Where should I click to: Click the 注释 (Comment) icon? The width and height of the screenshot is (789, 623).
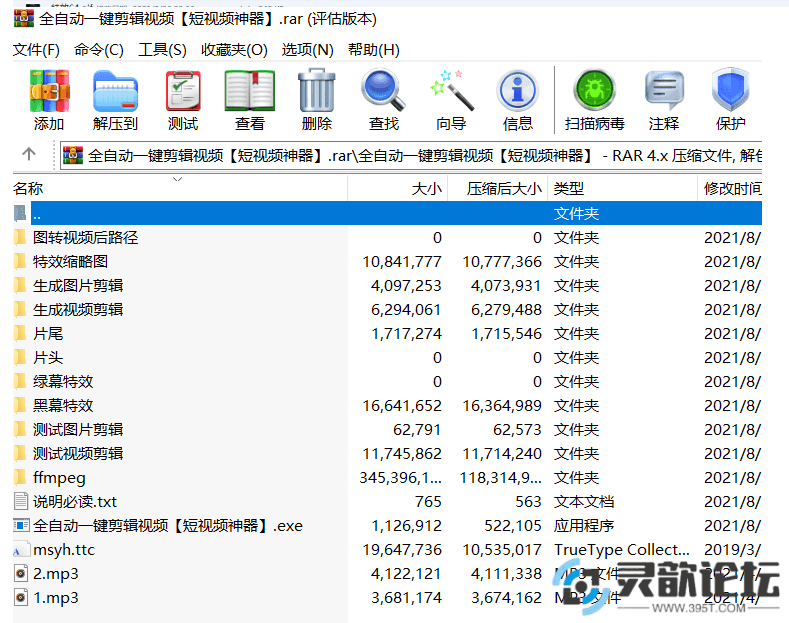pos(664,91)
